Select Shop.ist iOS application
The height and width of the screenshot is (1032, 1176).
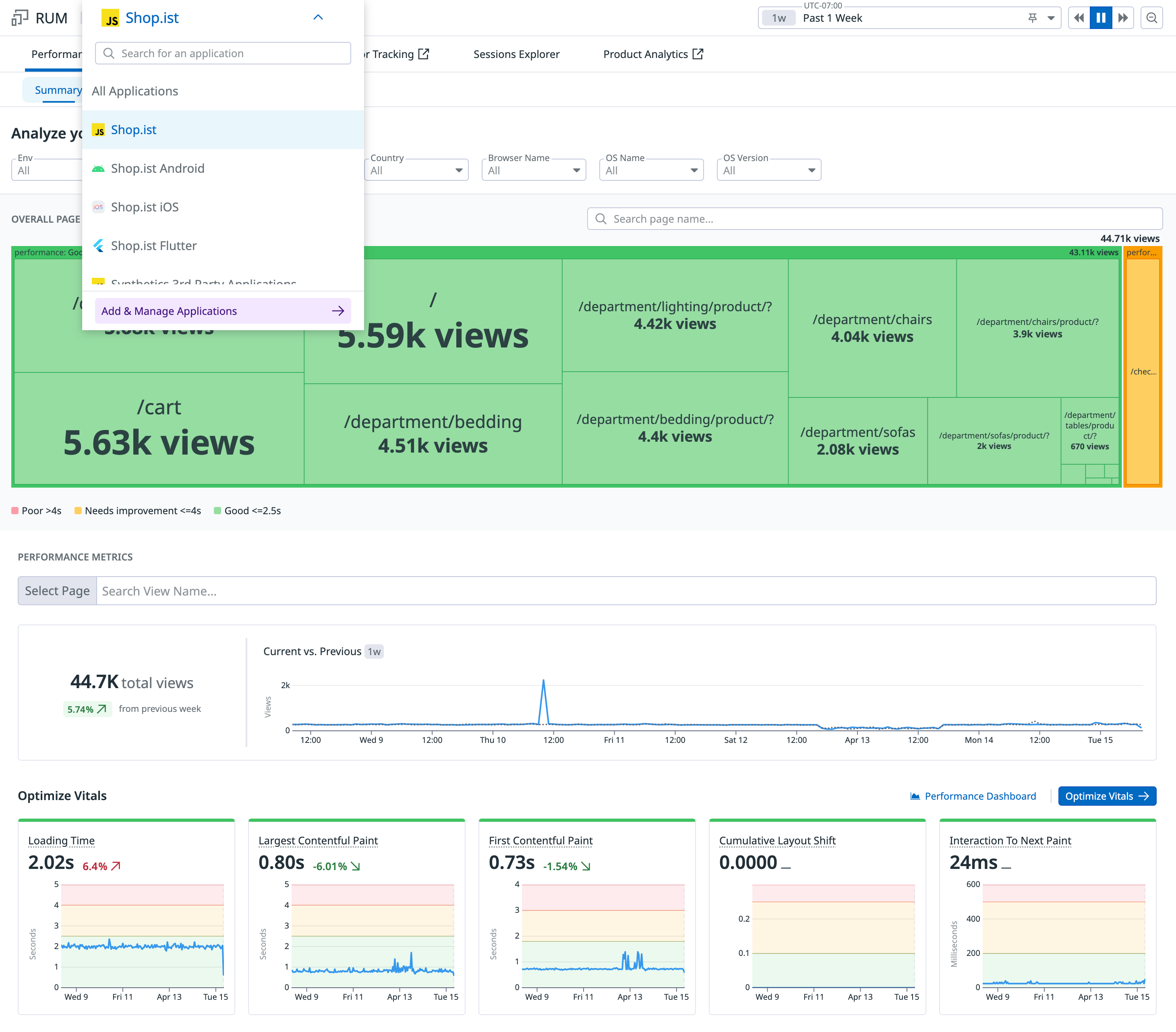[x=145, y=207]
